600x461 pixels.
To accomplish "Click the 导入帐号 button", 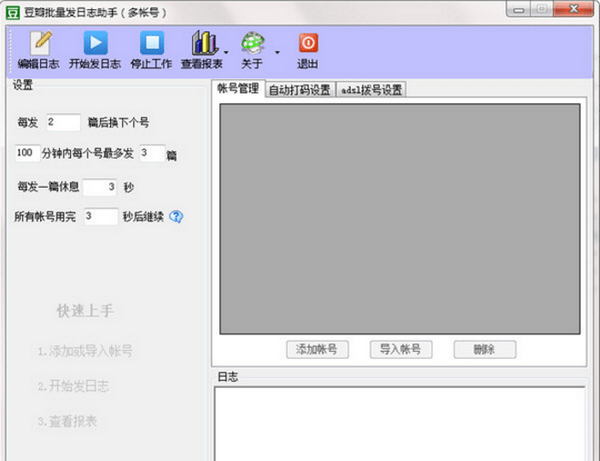I will (401, 349).
